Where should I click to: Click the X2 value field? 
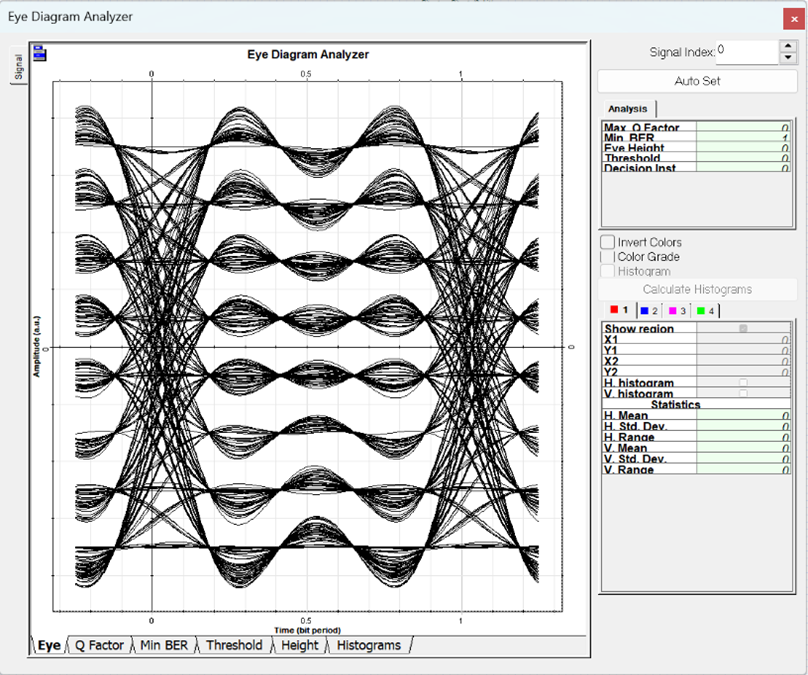pos(743,361)
